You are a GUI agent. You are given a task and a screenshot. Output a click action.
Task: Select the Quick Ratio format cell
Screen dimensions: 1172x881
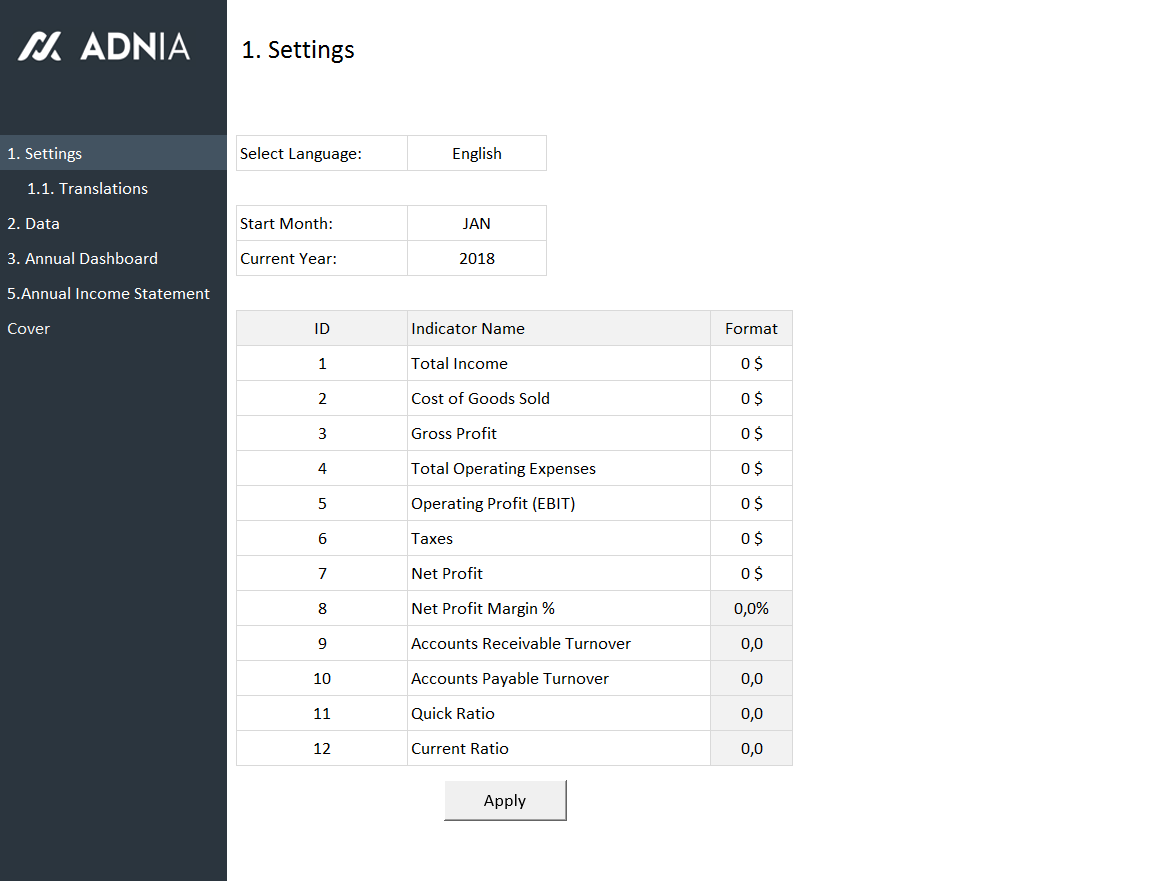pos(751,714)
